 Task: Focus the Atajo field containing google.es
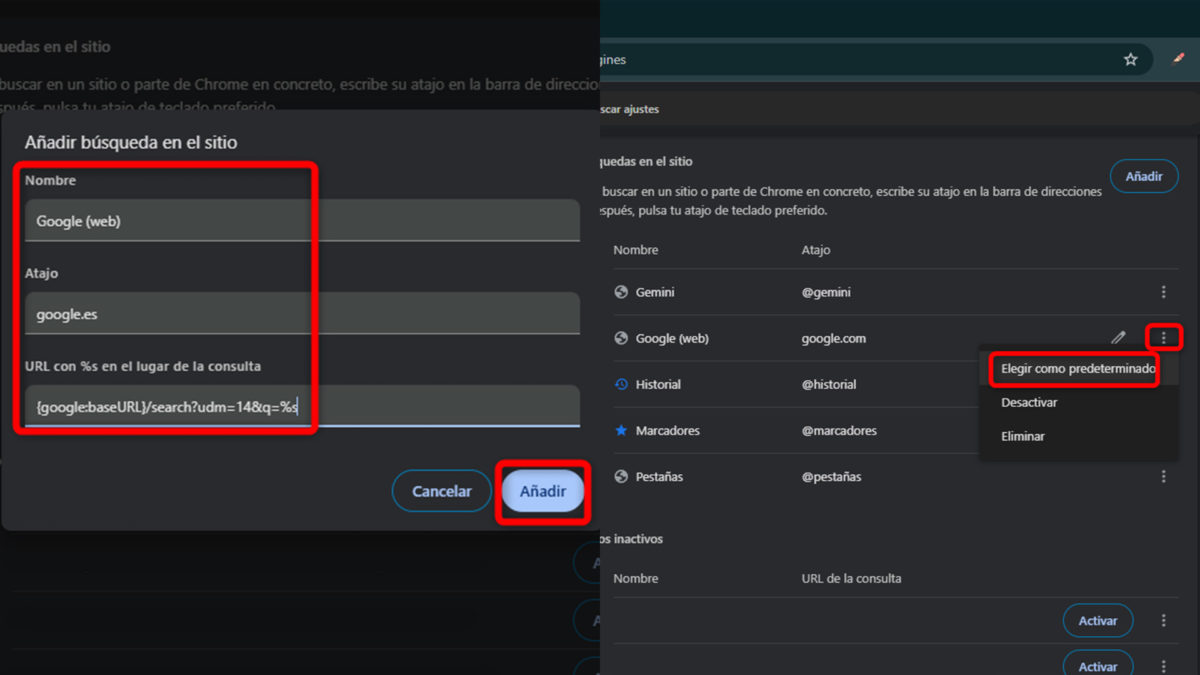point(302,313)
